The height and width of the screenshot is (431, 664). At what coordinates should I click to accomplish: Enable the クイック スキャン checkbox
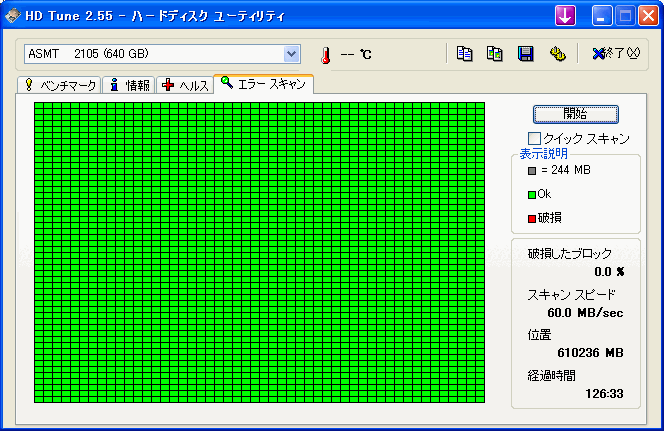(534, 138)
